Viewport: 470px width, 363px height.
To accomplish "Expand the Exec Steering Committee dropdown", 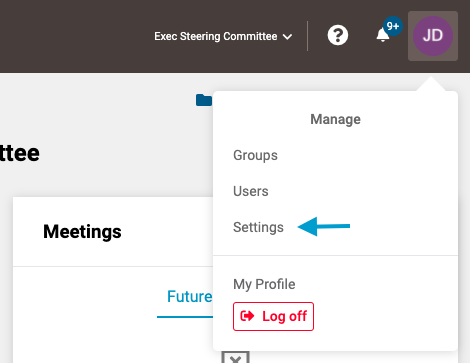I will coord(223,36).
